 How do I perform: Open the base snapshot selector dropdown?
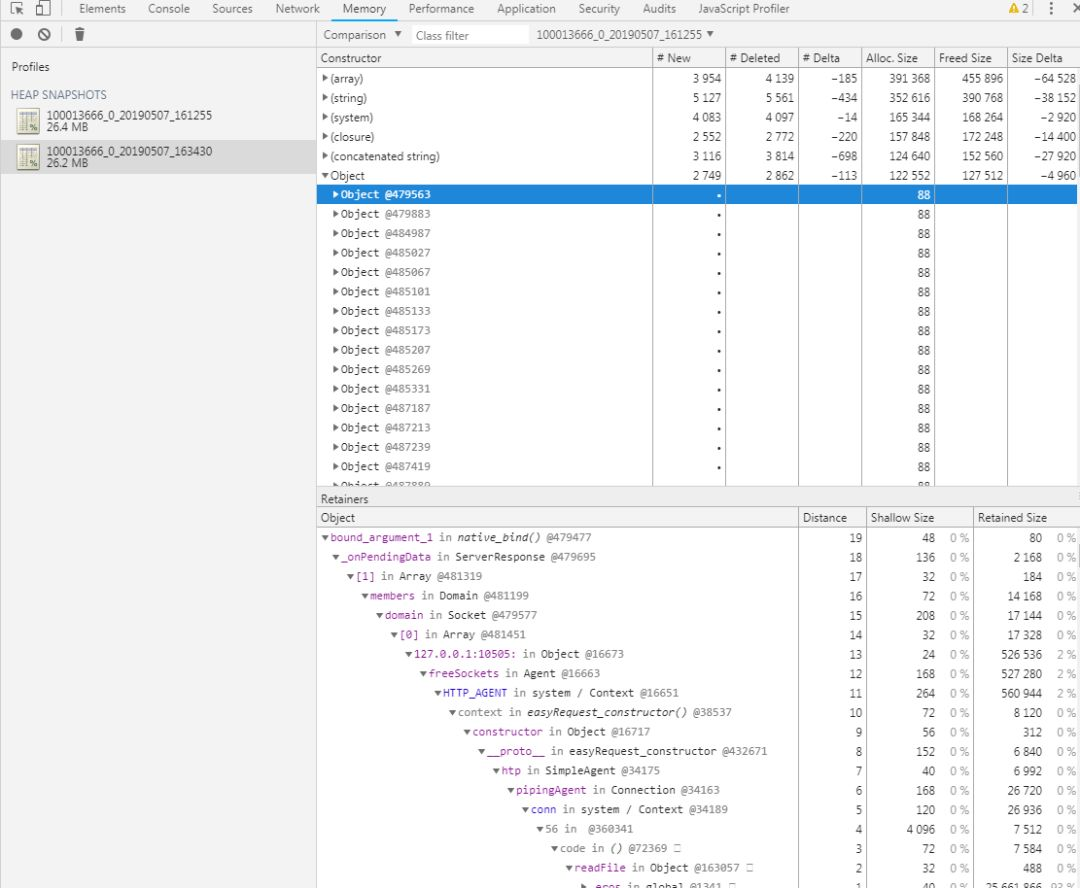pos(626,35)
